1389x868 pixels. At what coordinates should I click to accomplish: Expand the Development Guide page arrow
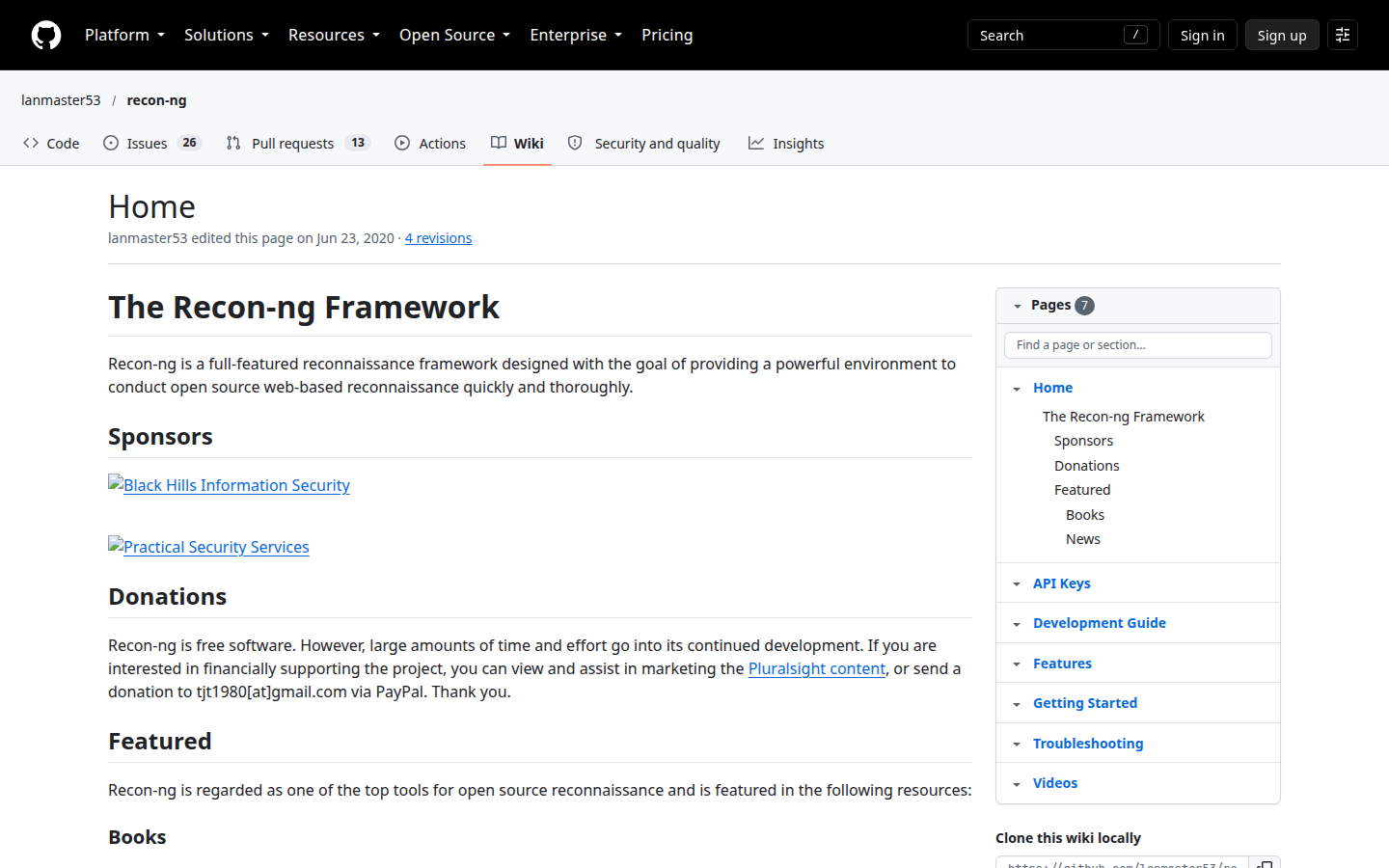(1017, 624)
